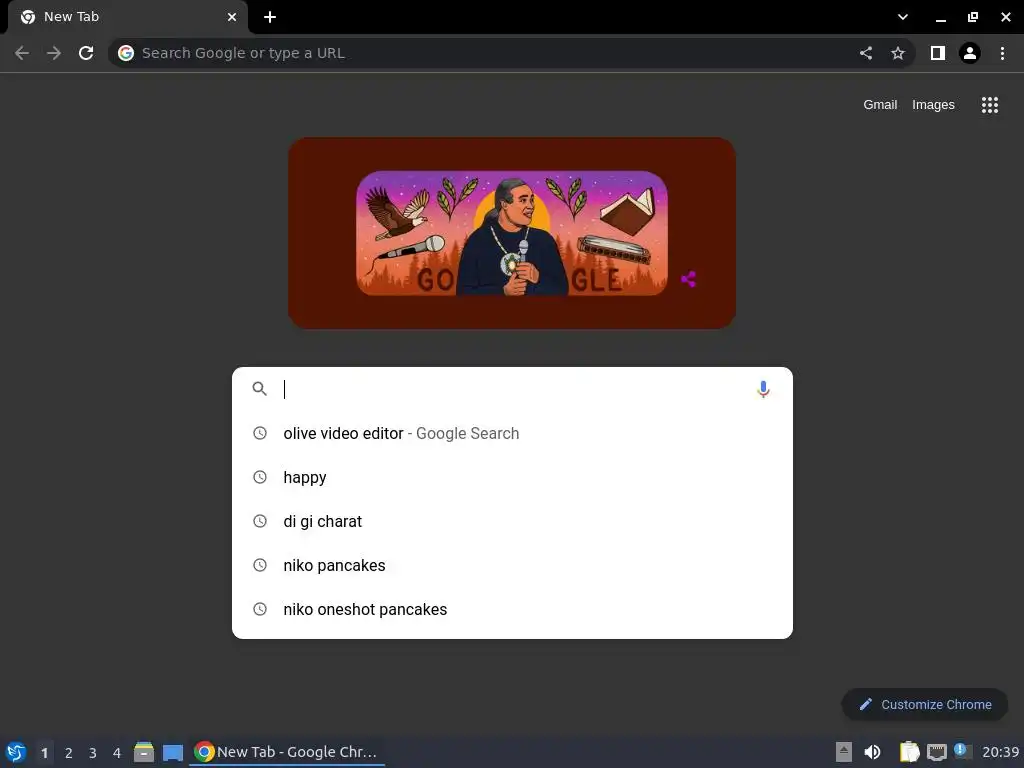Share the Google Doodle
The height and width of the screenshot is (768, 1024).
point(688,279)
